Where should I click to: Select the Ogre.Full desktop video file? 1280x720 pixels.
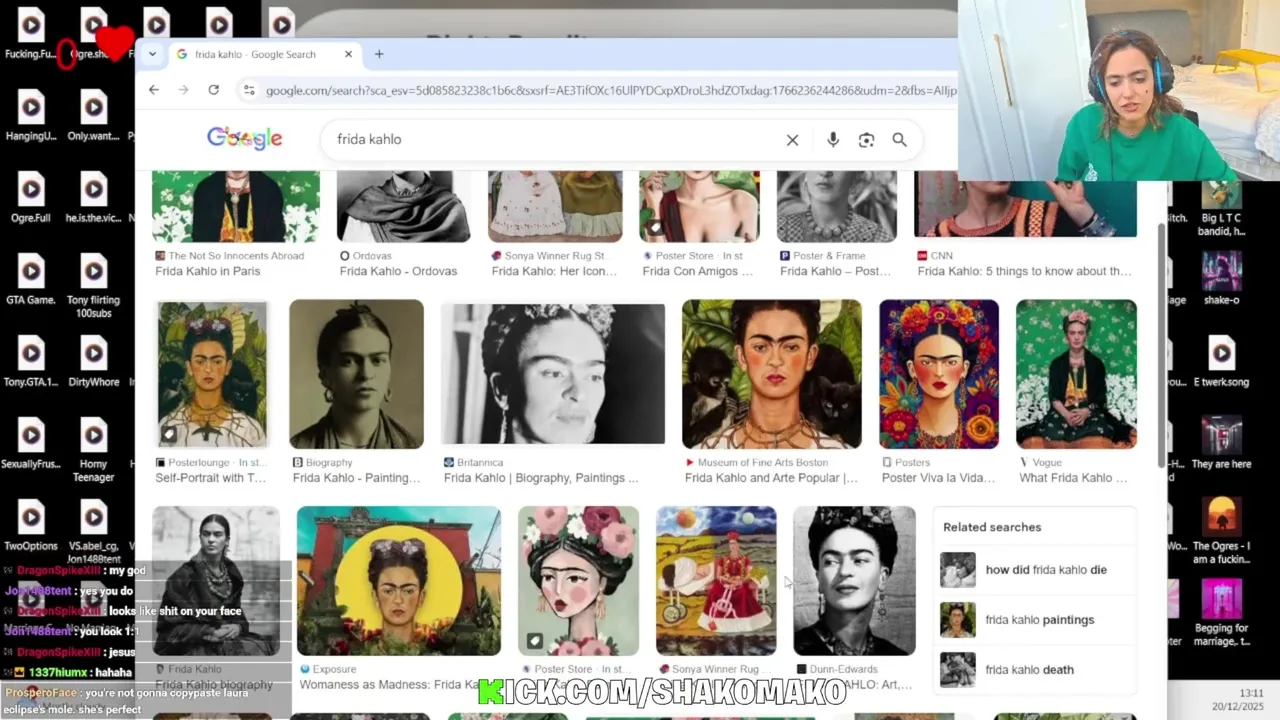31,198
